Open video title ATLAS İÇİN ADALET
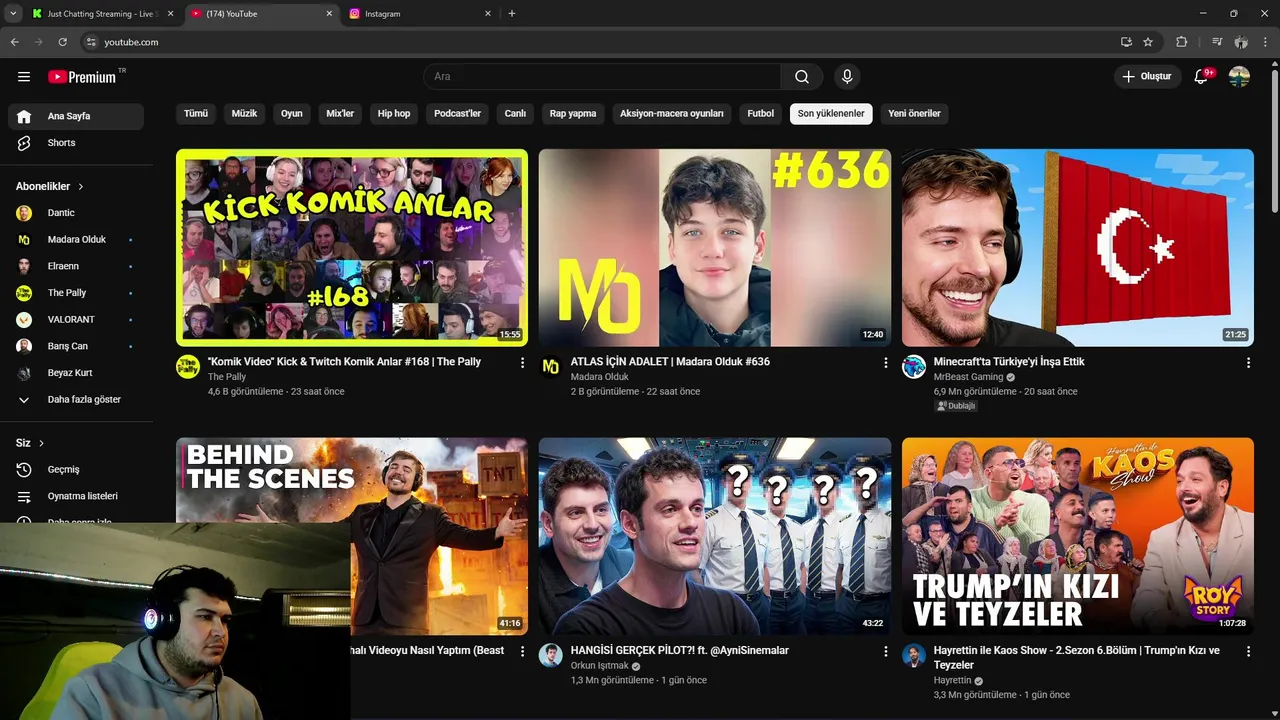 tap(670, 362)
